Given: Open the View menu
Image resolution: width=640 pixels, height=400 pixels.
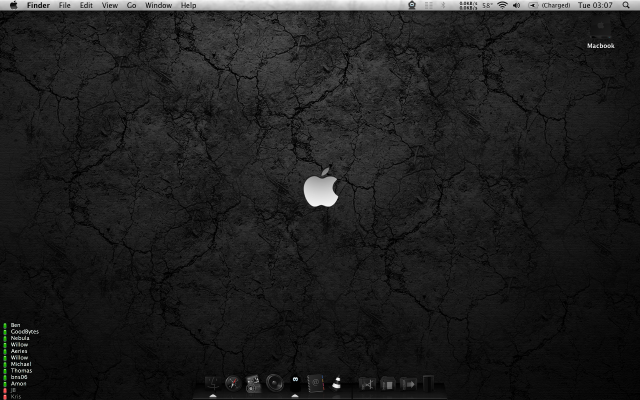Looking at the screenshot, I should 110,5.
